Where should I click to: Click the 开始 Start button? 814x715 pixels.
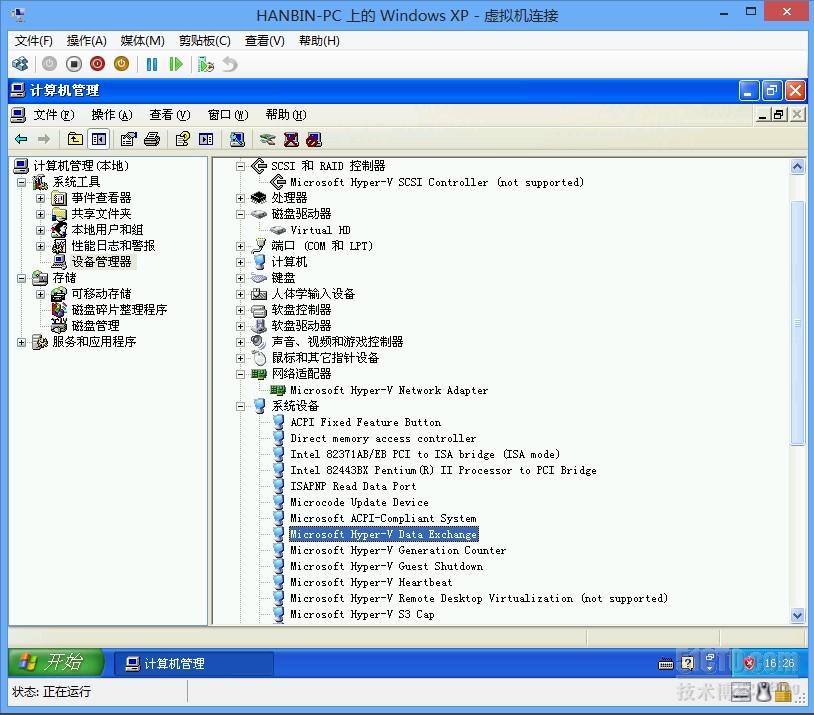click(55, 662)
